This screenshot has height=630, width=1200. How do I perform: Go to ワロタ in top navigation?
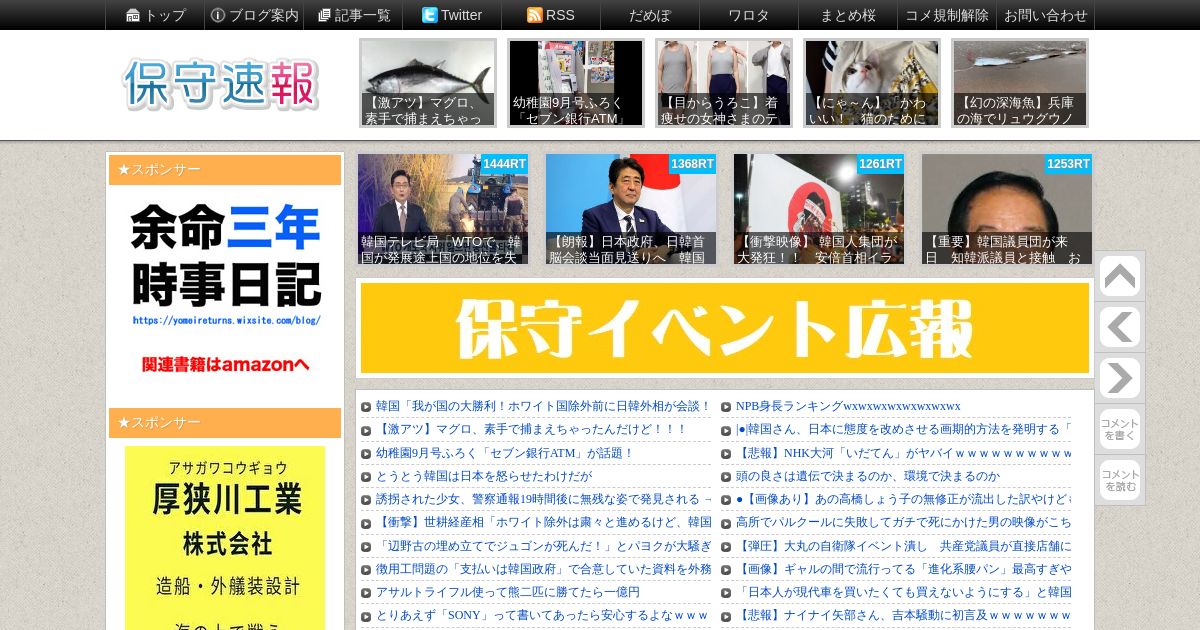coord(749,15)
